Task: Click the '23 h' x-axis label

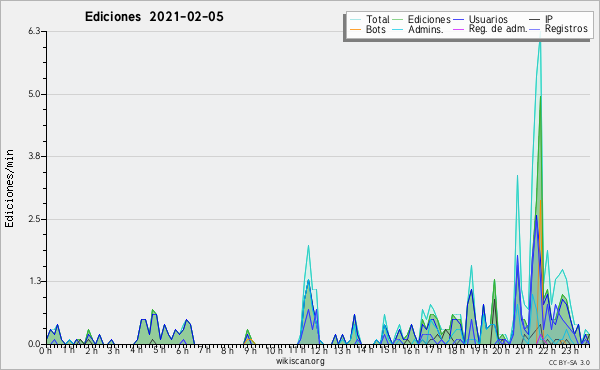Action: (x=570, y=351)
